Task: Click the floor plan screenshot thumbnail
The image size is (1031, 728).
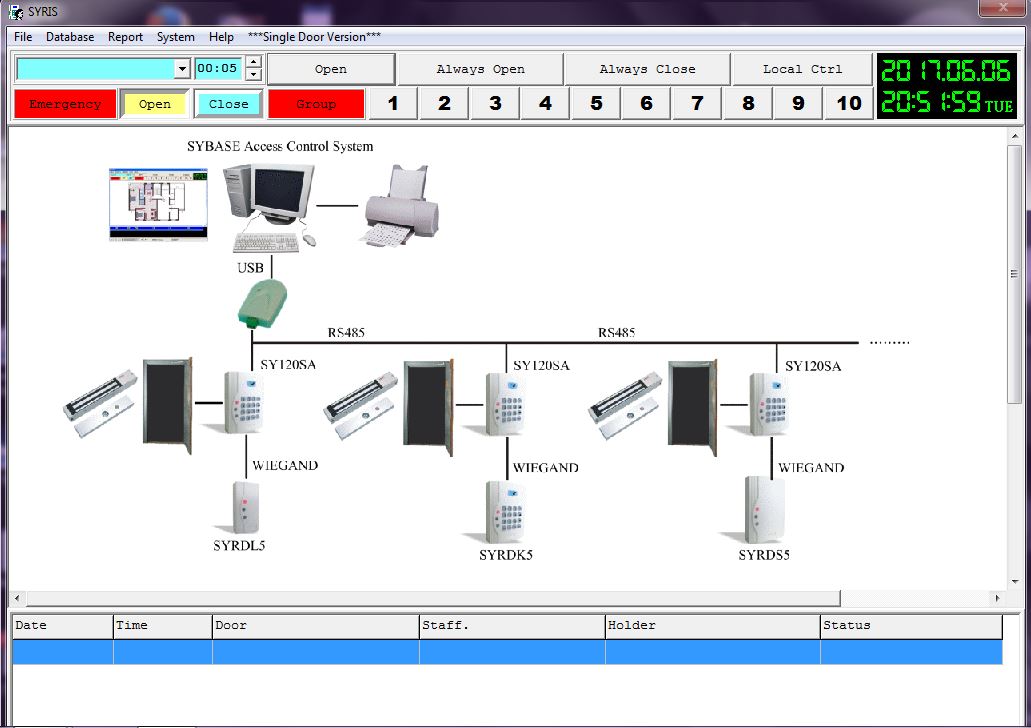Action: pos(158,205)
